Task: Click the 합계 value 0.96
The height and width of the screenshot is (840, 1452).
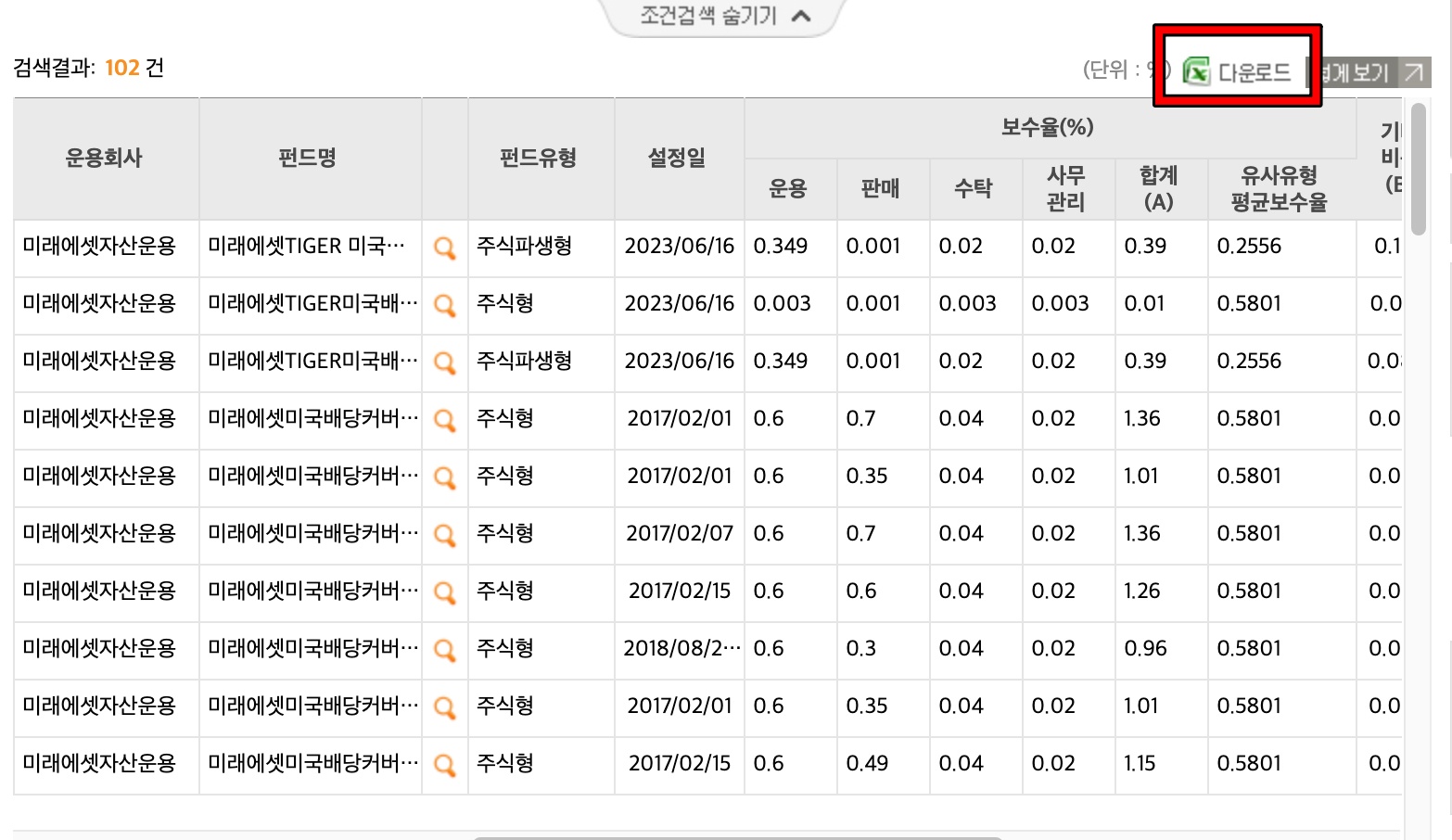Action: 1145,649
